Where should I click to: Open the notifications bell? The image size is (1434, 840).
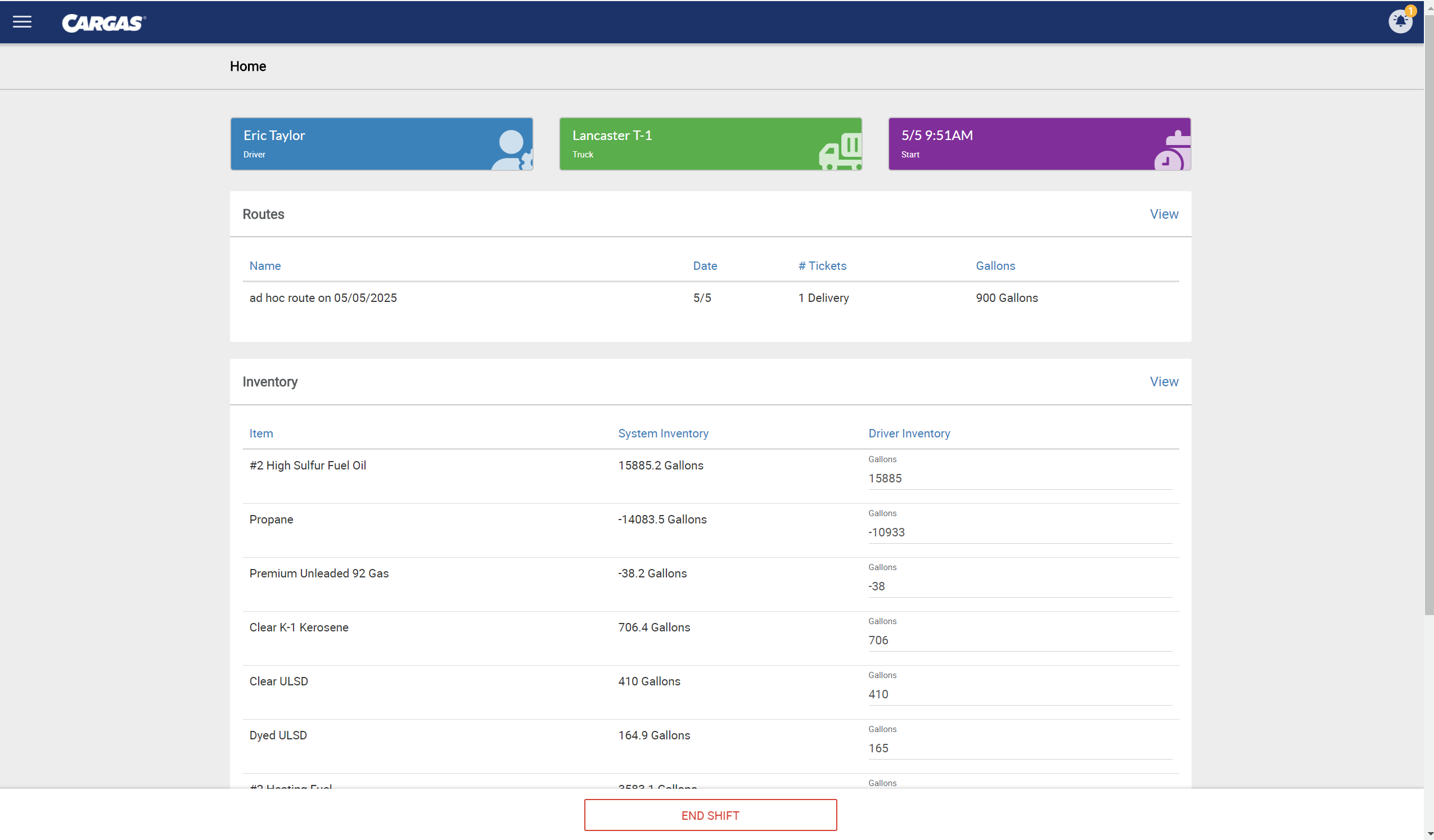coord(1400,21)
